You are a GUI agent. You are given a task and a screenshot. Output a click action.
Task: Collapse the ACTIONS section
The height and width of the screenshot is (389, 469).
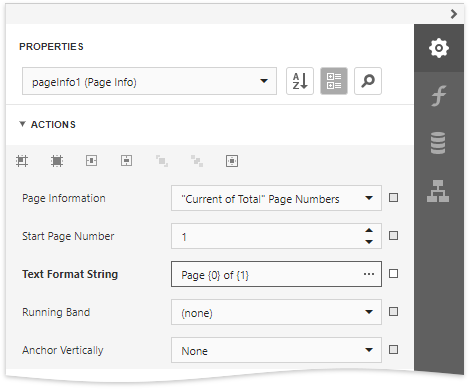tap(22, 124)
